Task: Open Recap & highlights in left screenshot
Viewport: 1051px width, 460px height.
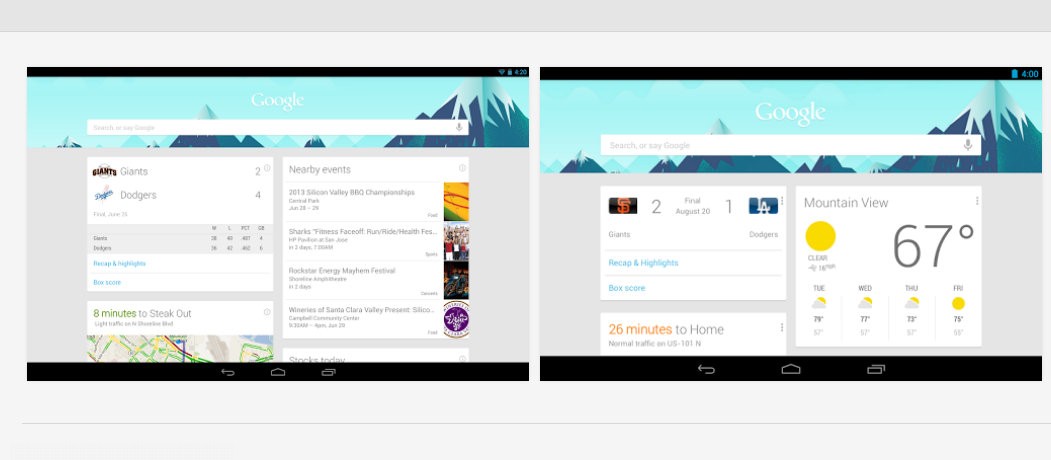Action: coord(119,264)
